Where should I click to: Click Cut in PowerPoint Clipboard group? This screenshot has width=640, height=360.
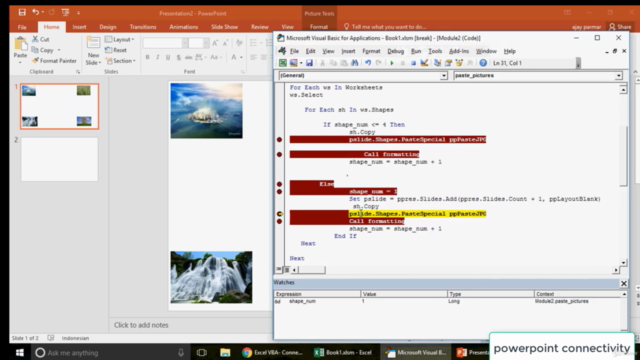(x=40, y=39)
